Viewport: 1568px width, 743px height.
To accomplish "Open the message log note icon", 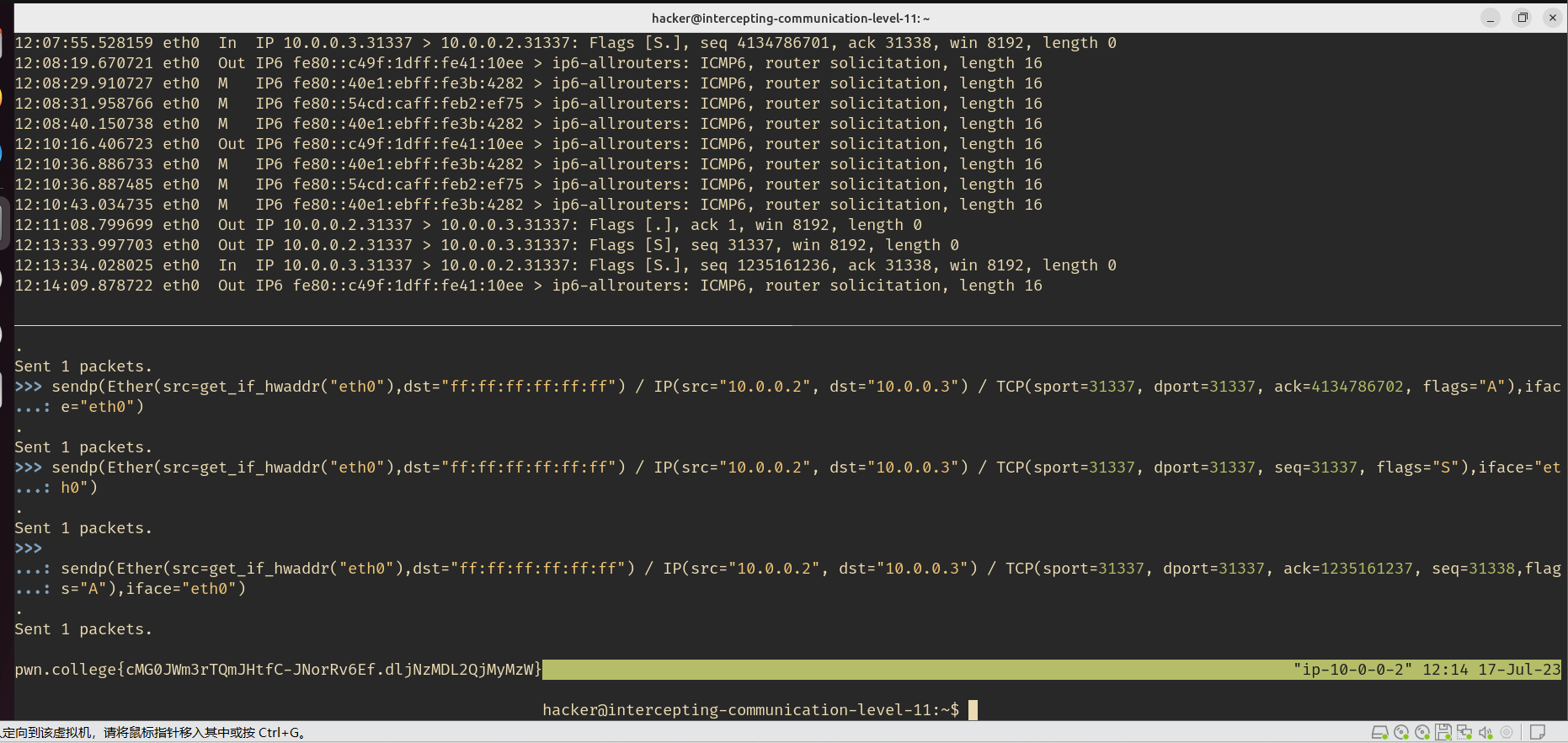I will (1538, 732).
